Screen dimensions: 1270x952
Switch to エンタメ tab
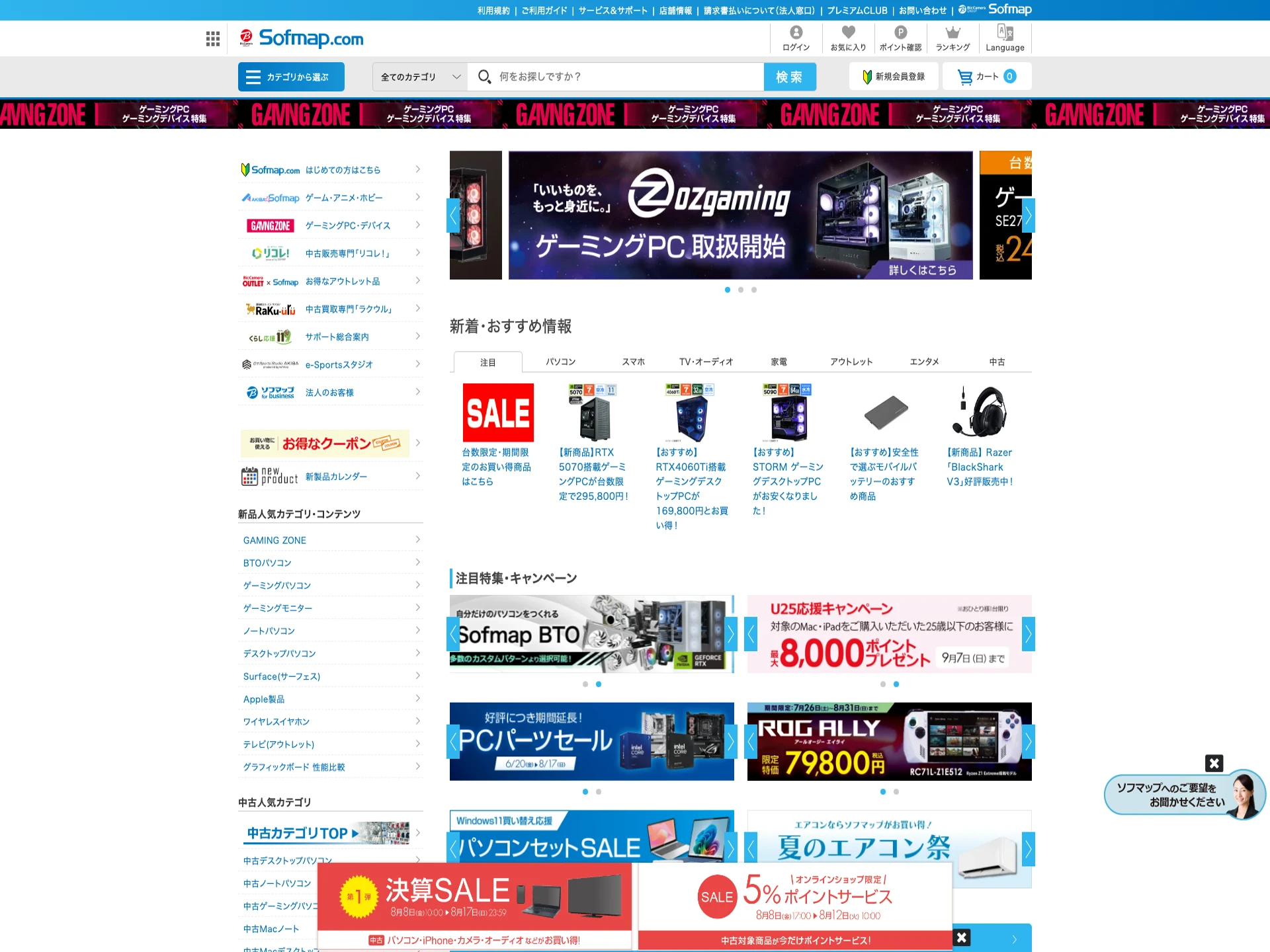point(925,362)
